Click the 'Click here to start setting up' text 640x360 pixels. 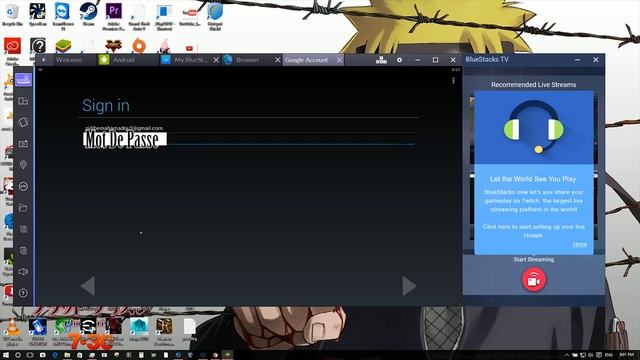(x=533, y=231)
